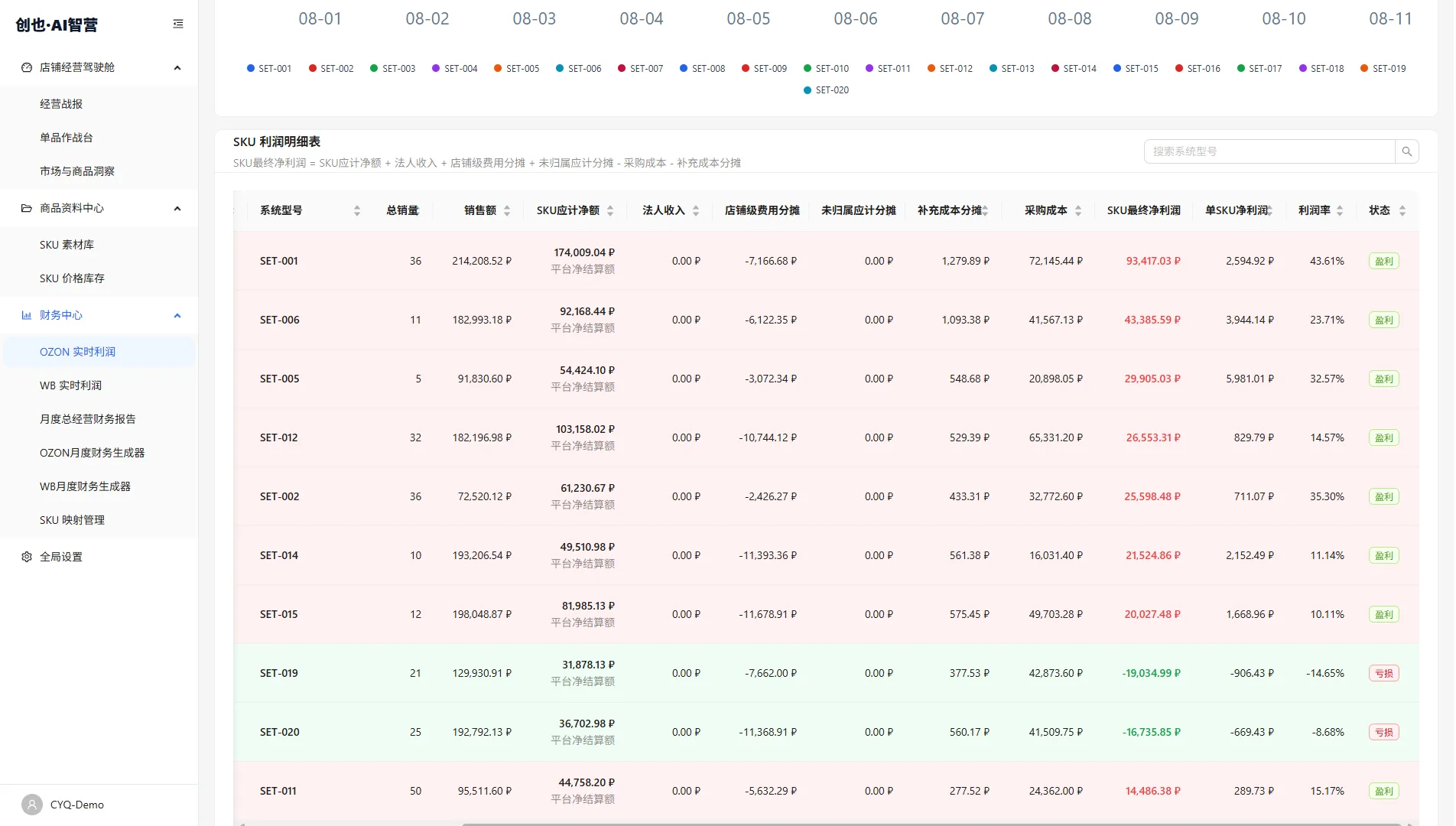The image size is (1456, 826).
Task: Toggle SET-019 series in chart legend
Action: coord(1383,68)
